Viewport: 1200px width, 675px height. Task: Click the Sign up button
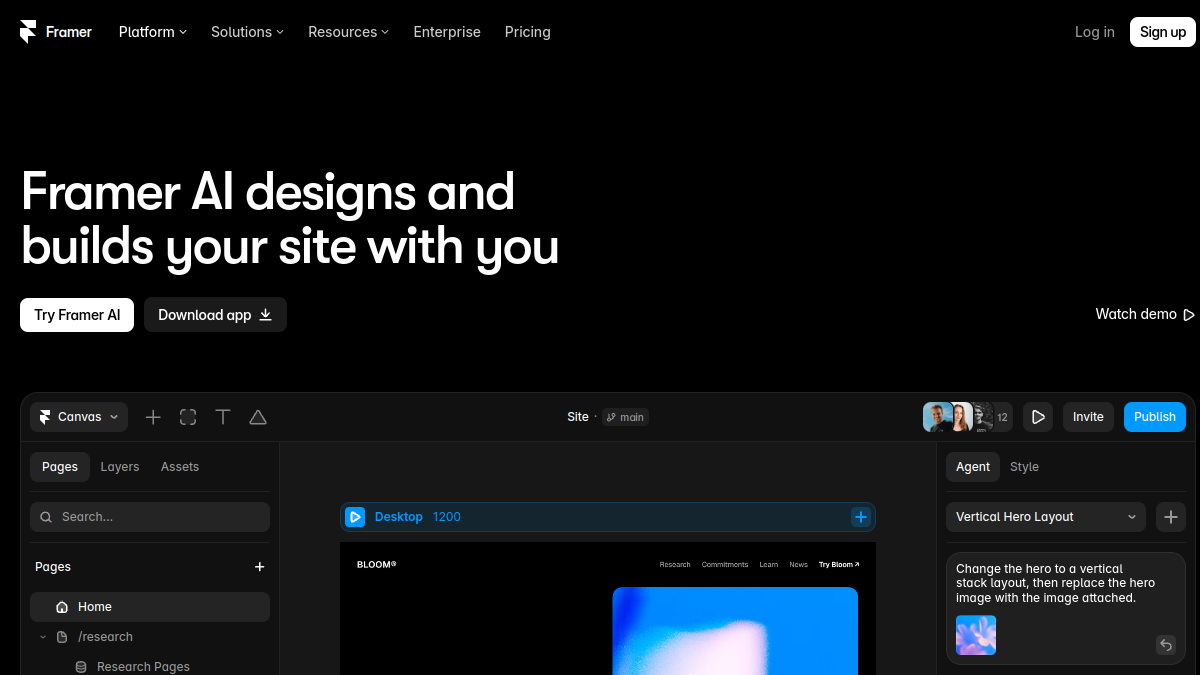click(1163, 32)
